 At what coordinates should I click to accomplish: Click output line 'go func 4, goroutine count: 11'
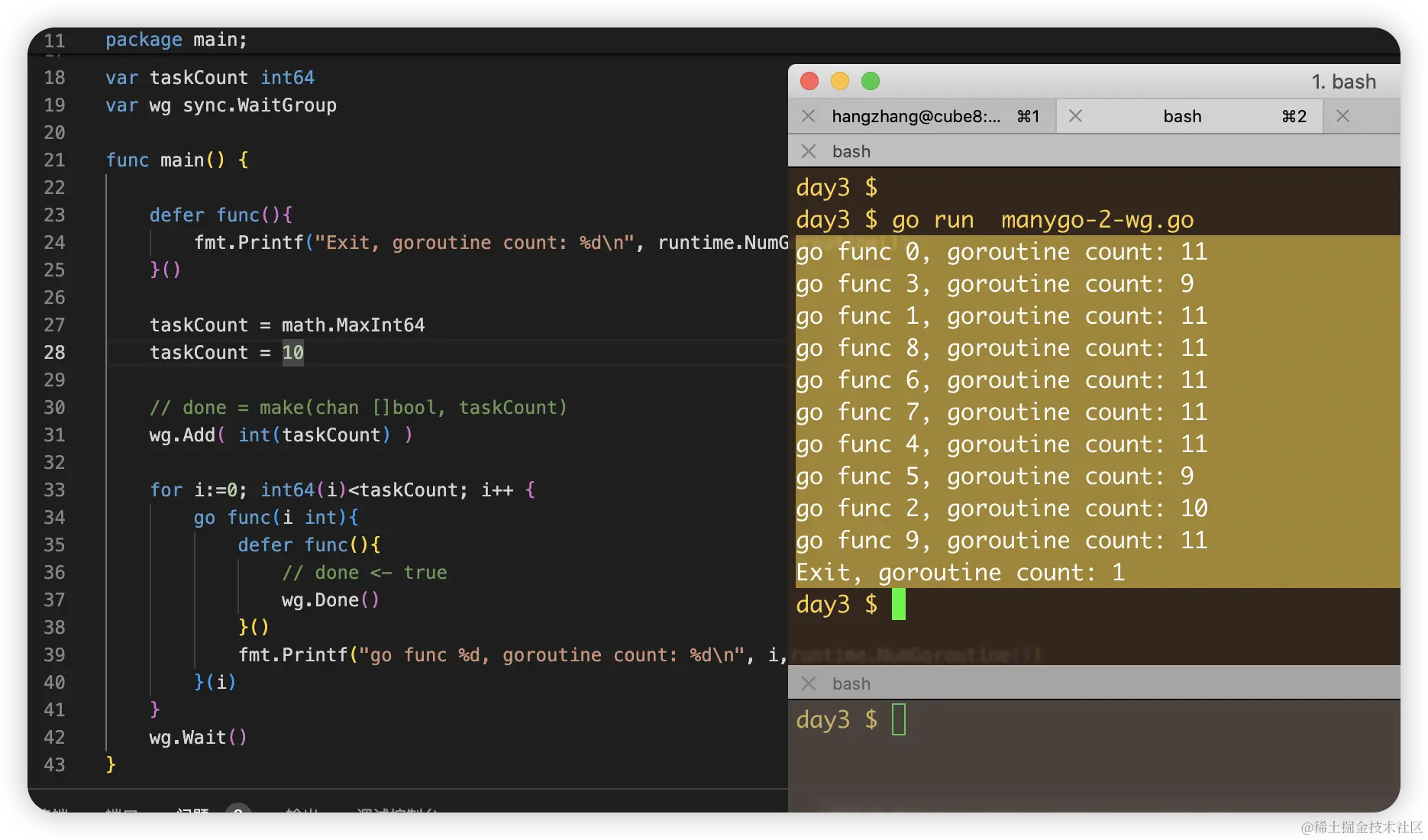1001,444
